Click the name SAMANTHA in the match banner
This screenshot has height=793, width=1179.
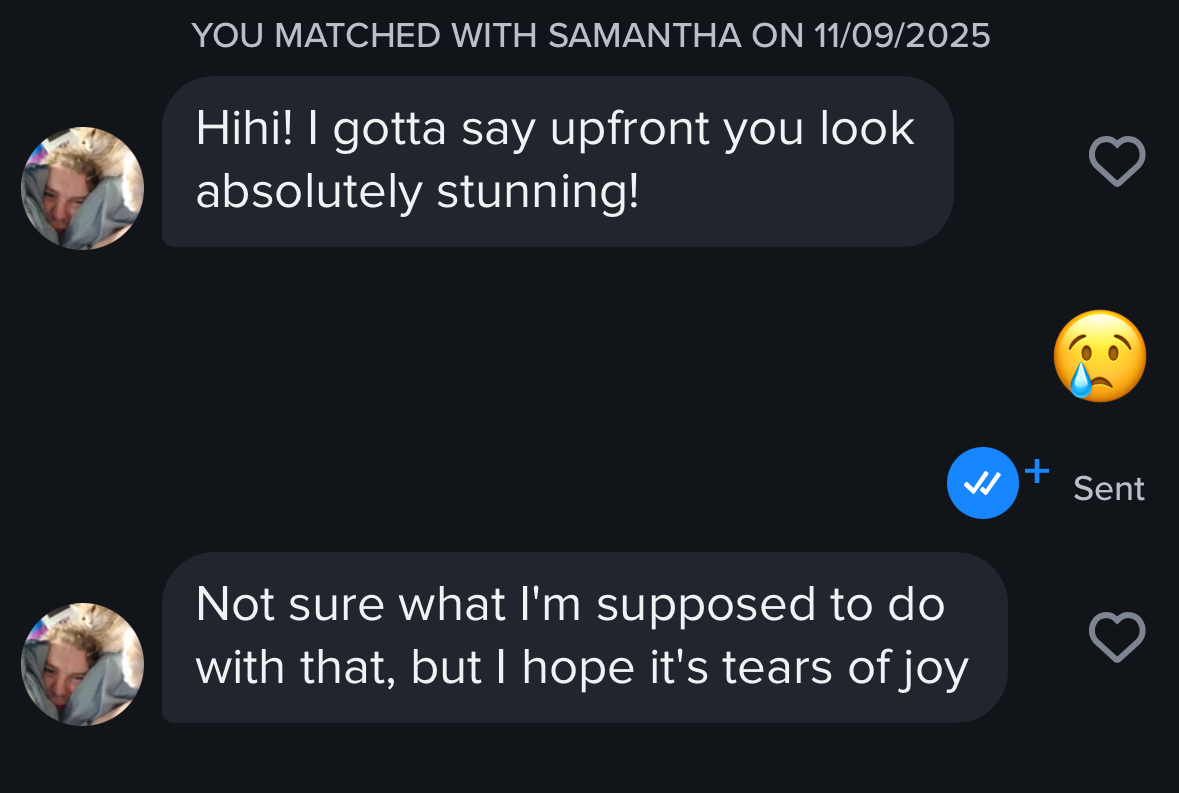[644, 35]
